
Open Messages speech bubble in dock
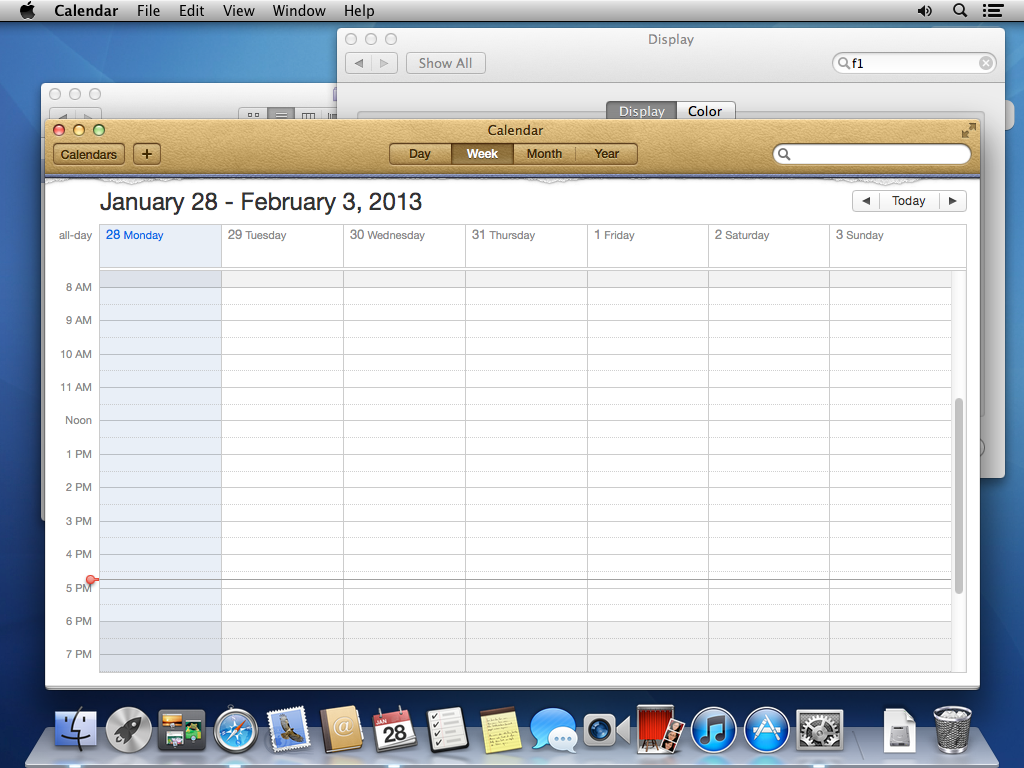coord(553,730)
